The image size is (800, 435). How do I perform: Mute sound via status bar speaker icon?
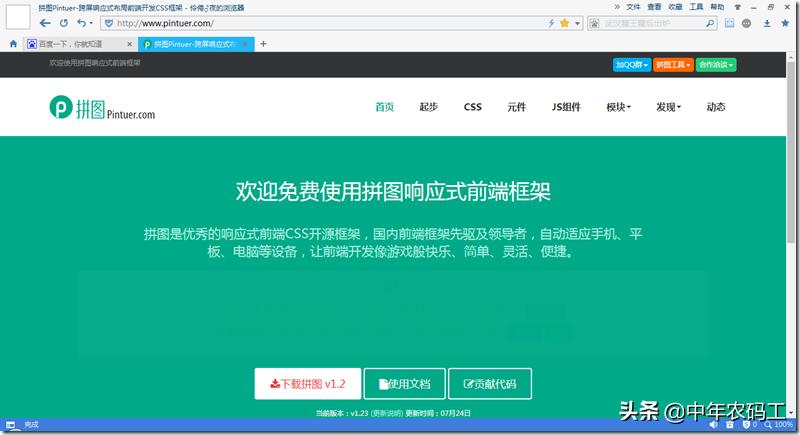713,424
